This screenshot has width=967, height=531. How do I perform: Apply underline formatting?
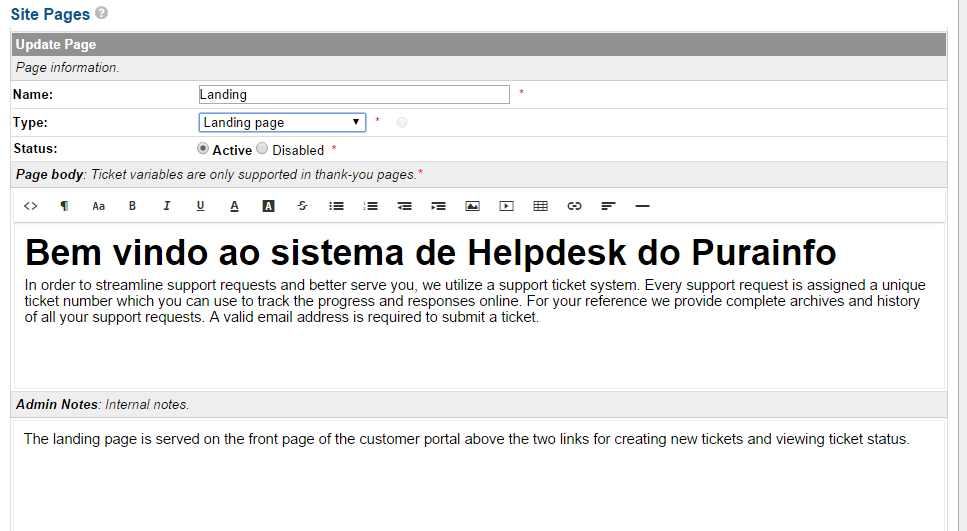[x=200, y=206]
